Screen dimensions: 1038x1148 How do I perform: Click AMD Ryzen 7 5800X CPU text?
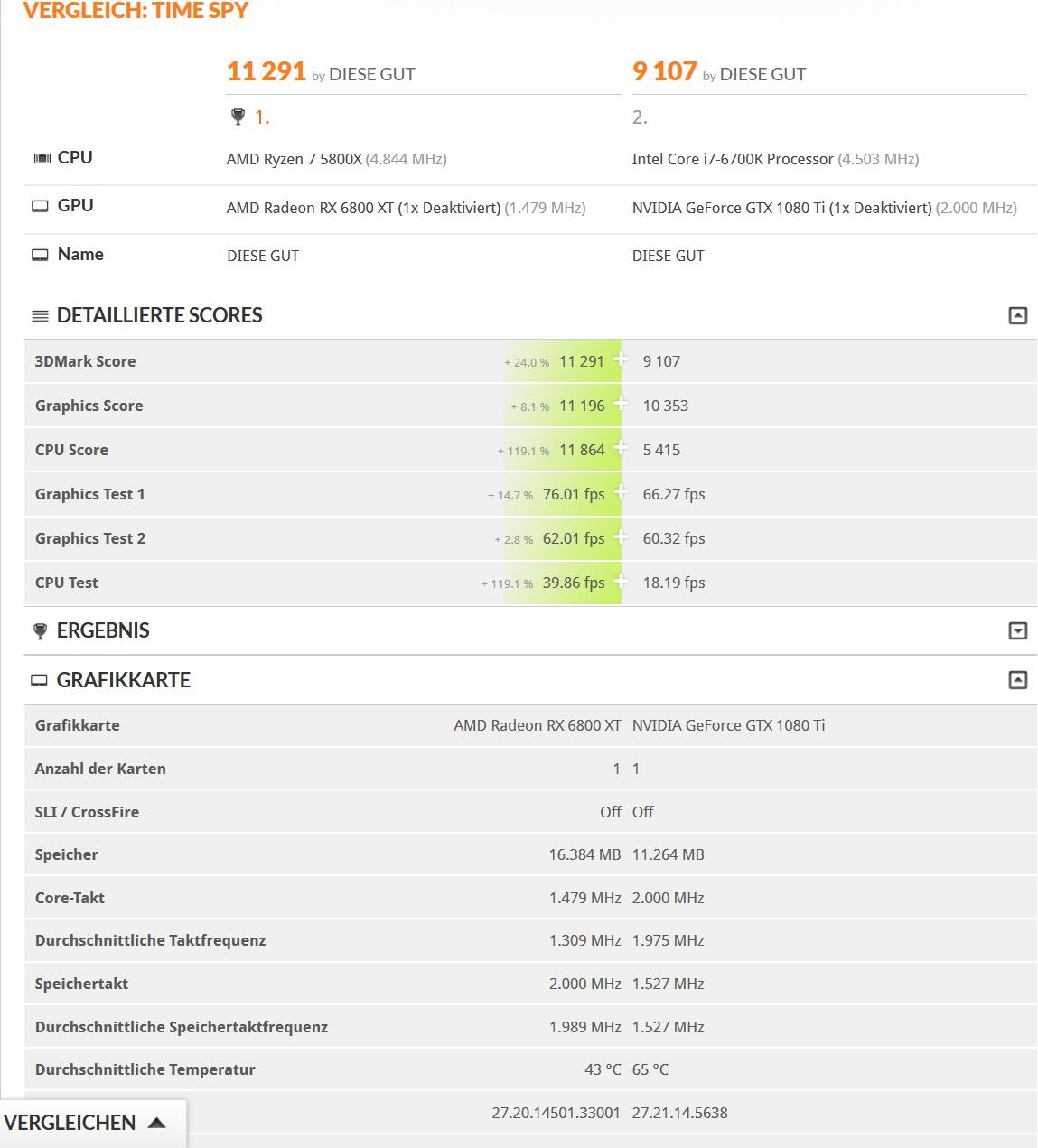click(295, 159)
